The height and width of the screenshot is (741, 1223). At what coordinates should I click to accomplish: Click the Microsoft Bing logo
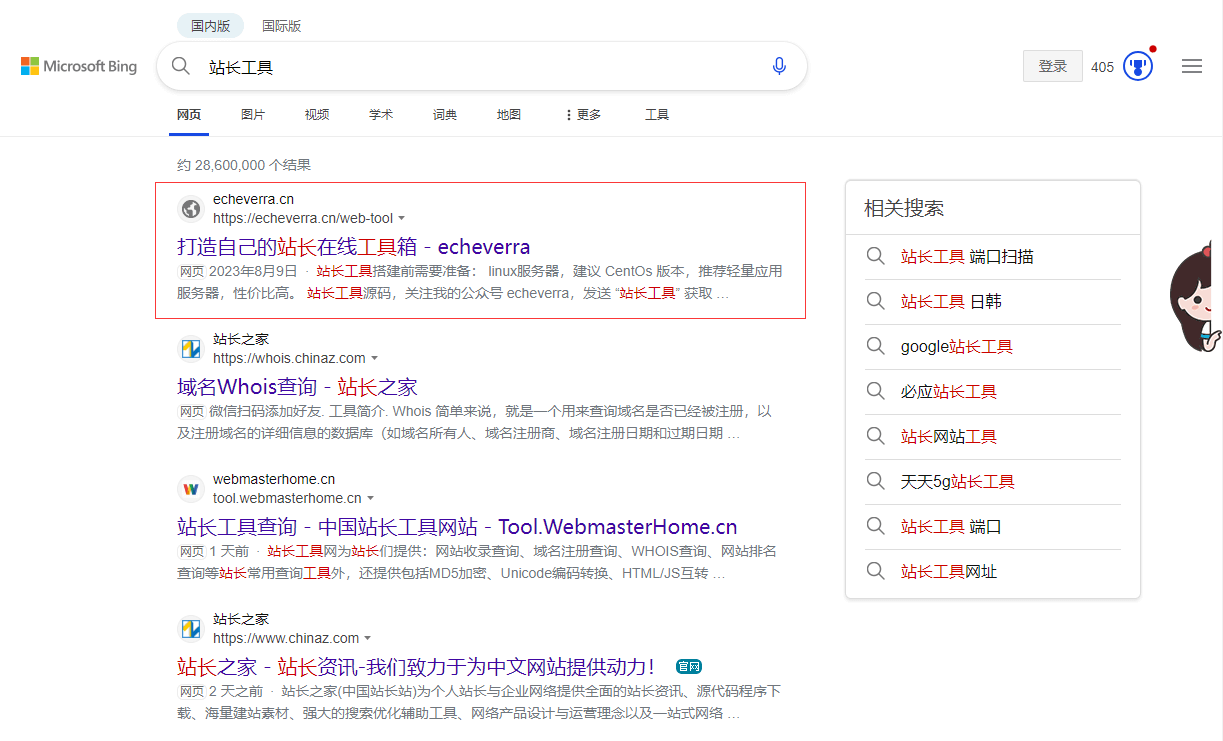coord(79,67)
